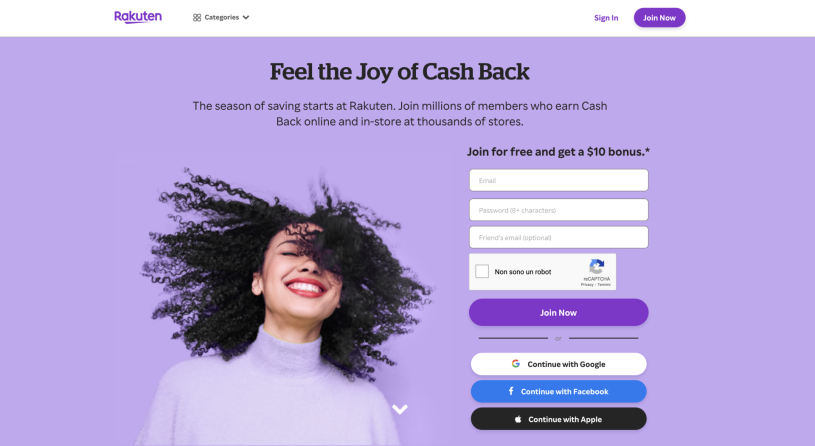Viewport: 815px width, 446px height.
Task: Open the reCAPTCHA Privacy link
Action: tap(587, 285)
